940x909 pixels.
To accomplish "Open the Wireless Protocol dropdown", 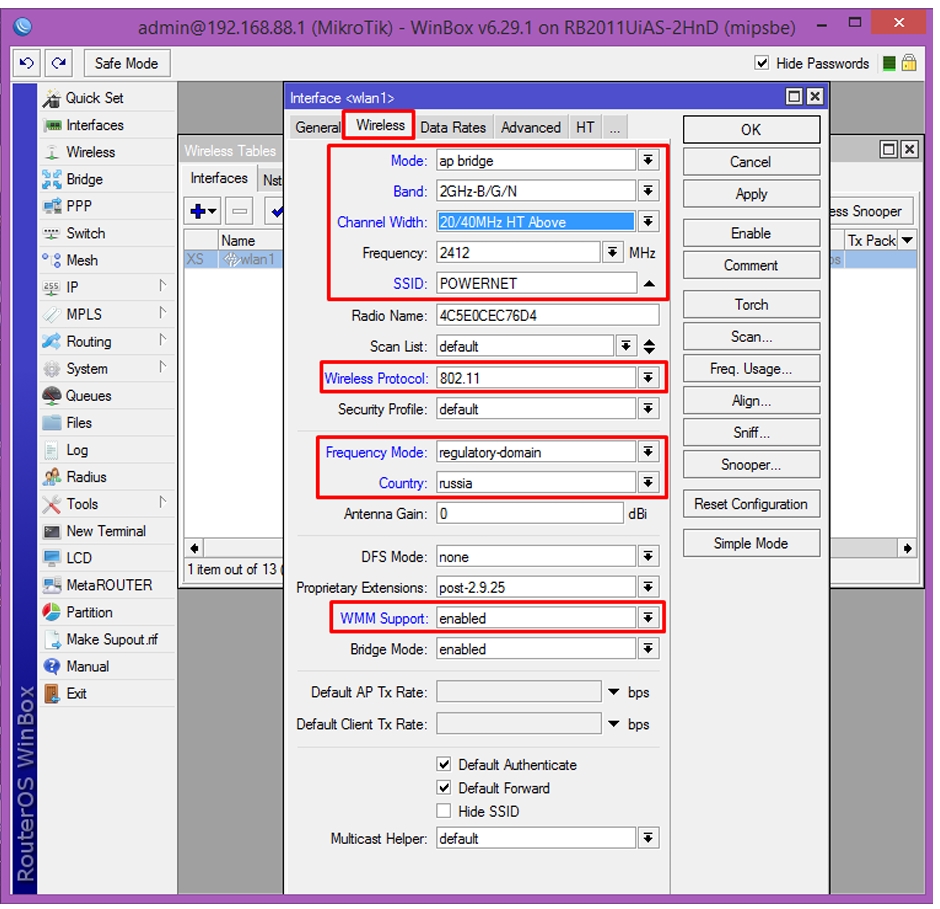I will (x=648, y=378).
